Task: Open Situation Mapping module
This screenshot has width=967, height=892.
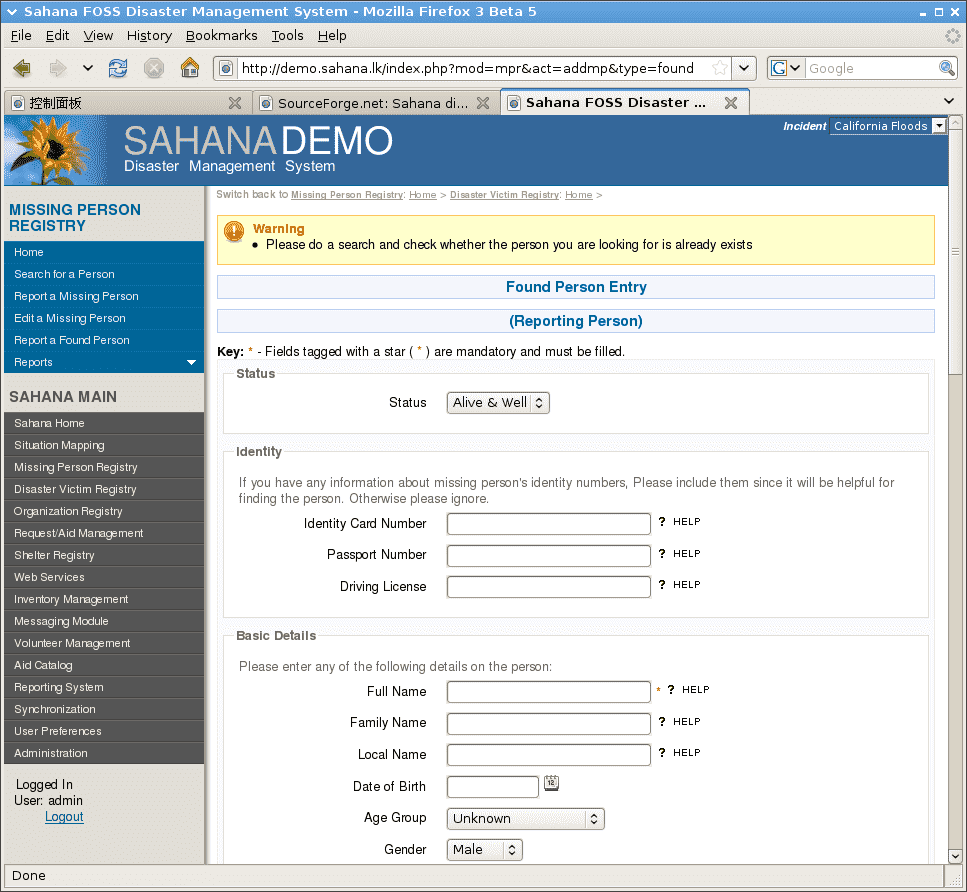Action: (104, 445)
